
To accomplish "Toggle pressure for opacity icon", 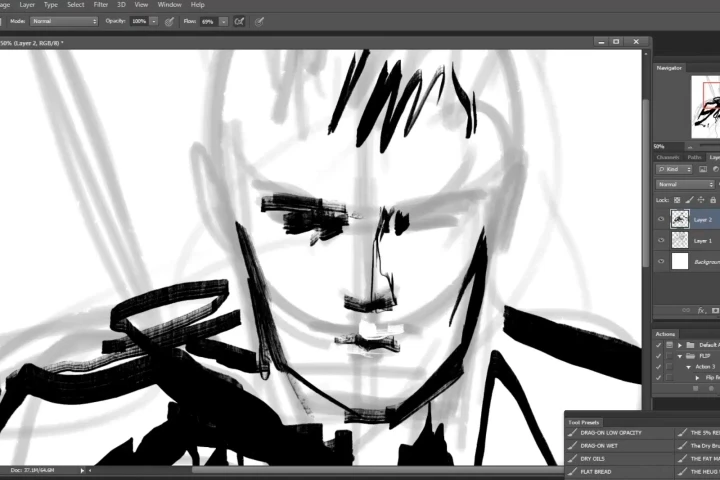I will (169, 22).
